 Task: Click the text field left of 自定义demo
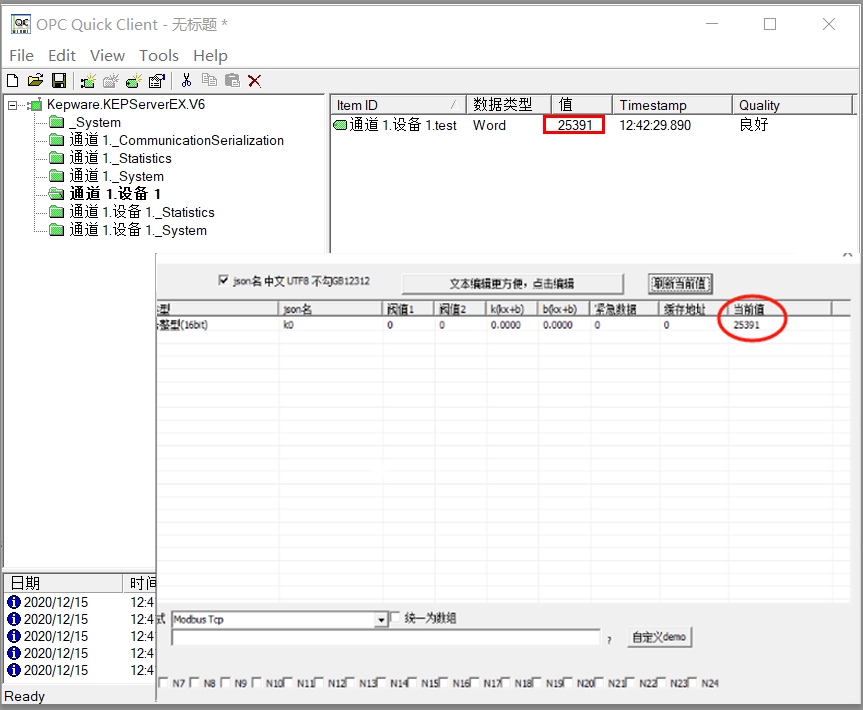tap(385, 637)
